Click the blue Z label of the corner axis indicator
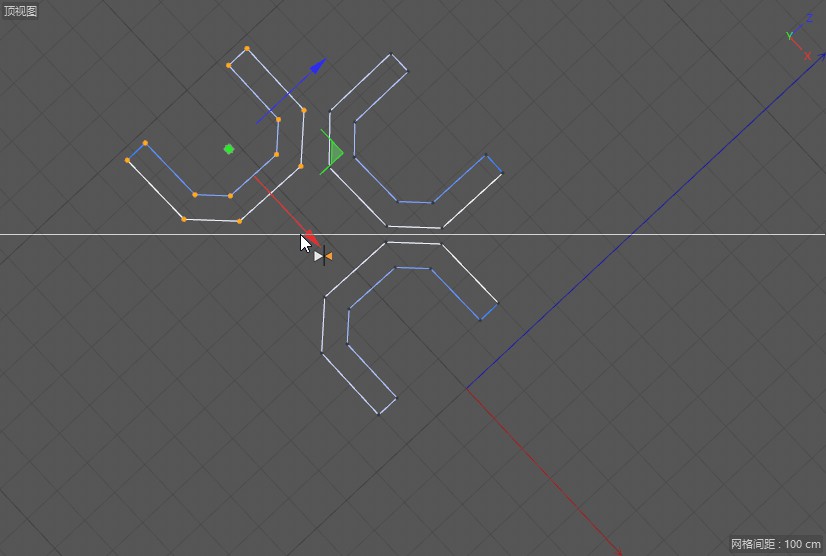Image resolution: width=826 pixels, height=556 pixels. coord(810,18)
